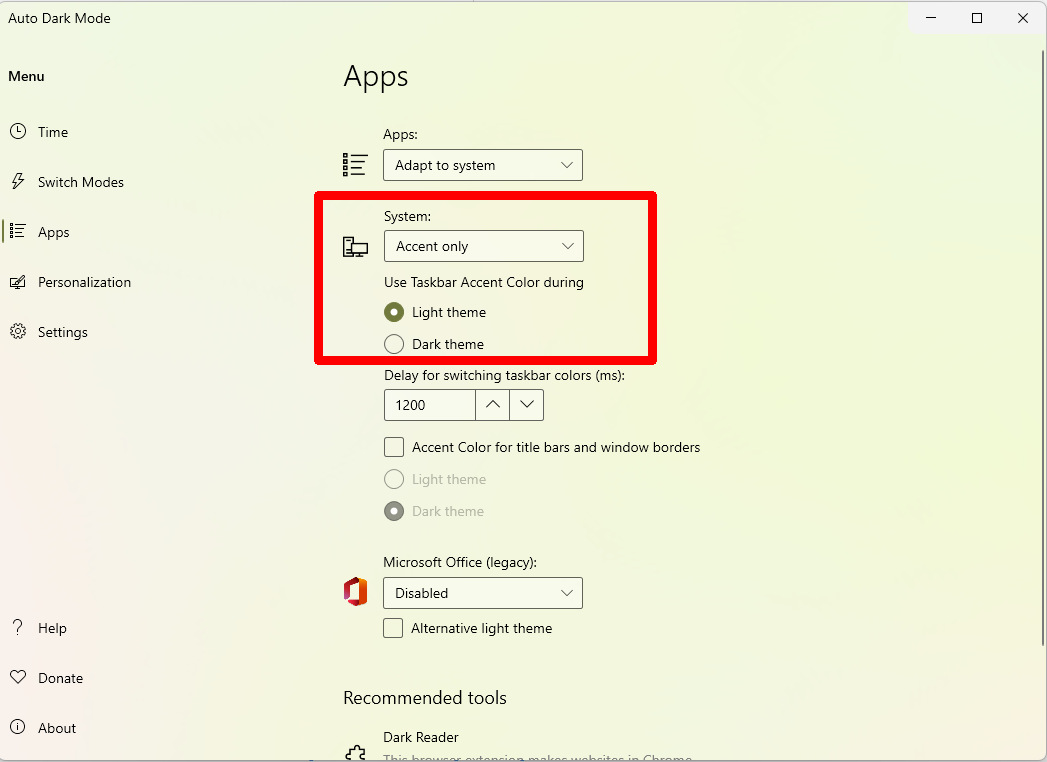Select Light theme for taskbar accent color
This screenshot has width=1047, height=762.
click(394, 312)
